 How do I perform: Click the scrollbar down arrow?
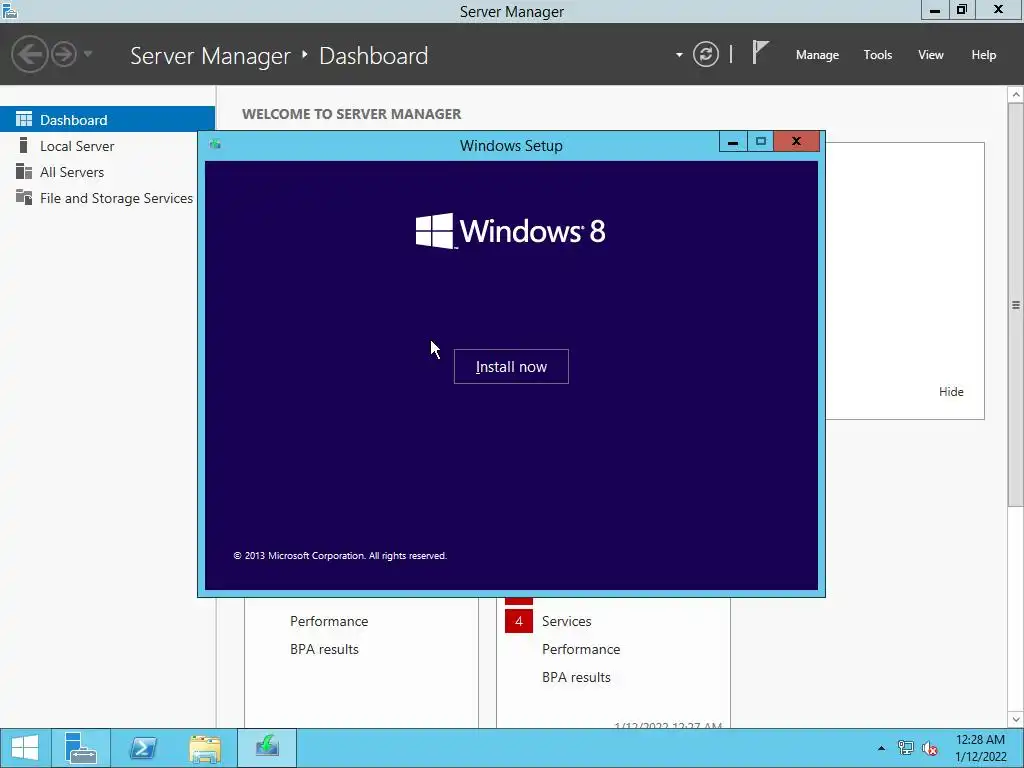pos(1016,720)
